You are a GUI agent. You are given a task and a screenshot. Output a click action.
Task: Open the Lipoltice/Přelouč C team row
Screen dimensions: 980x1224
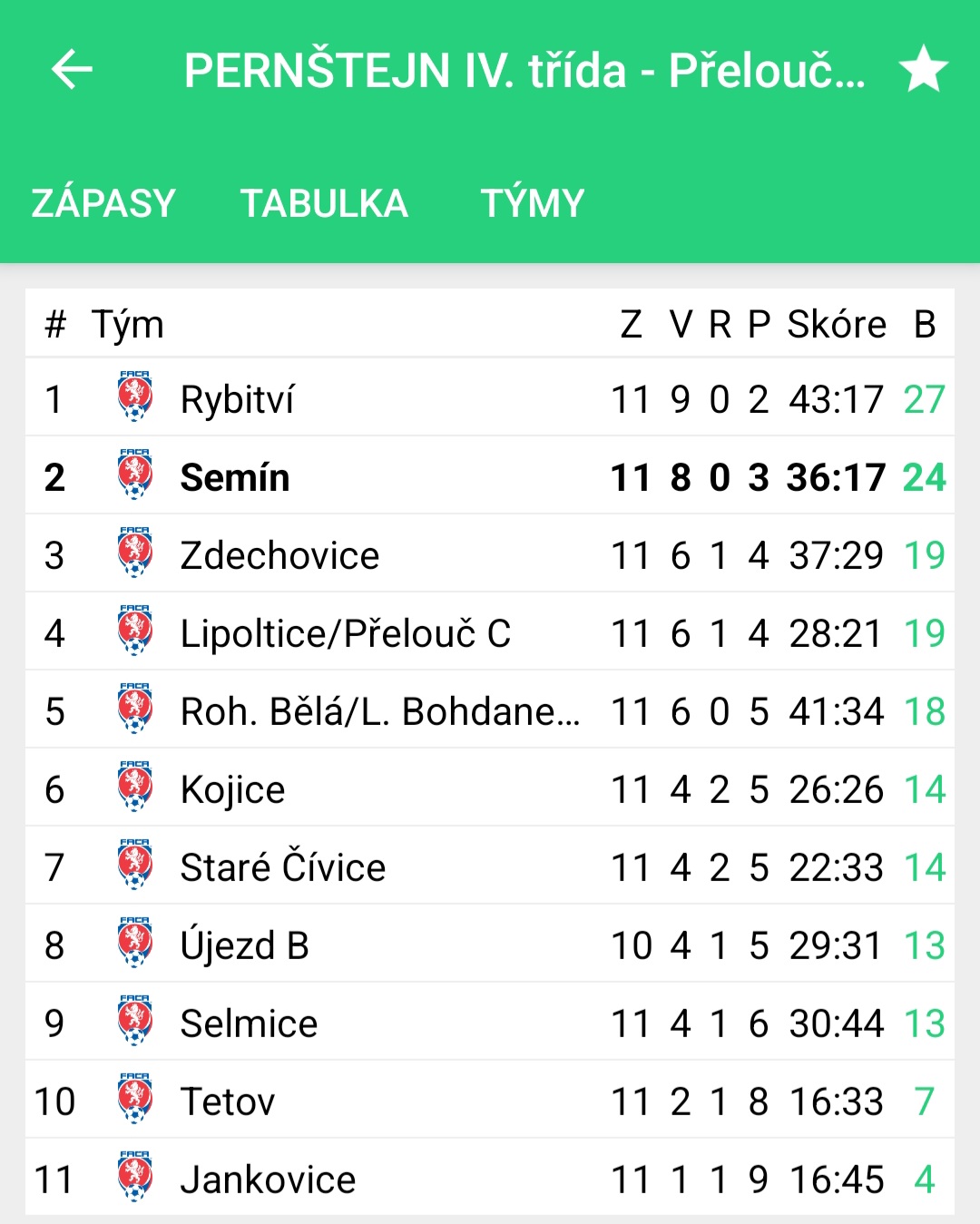tap(490, 632)
